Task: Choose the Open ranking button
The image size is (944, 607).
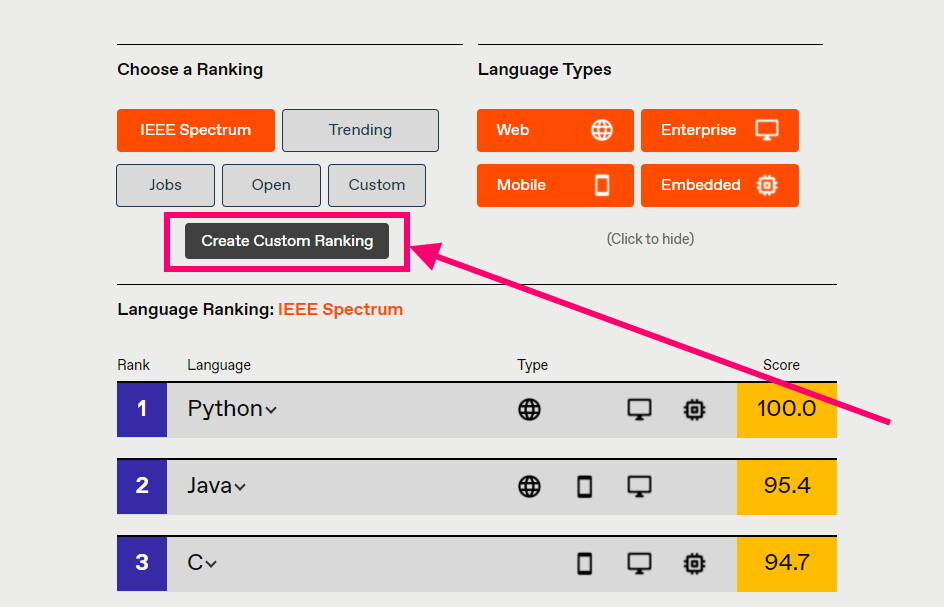Action: (271, 185)
